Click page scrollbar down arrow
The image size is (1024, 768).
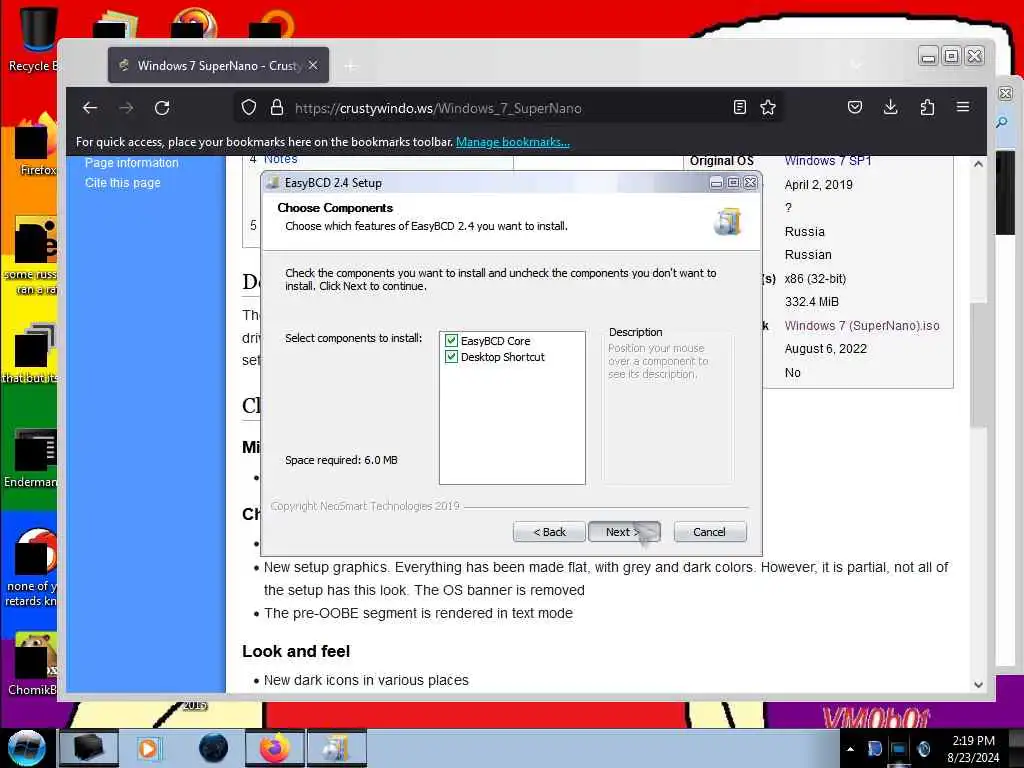pyautogui.click(x=978, y=684)
